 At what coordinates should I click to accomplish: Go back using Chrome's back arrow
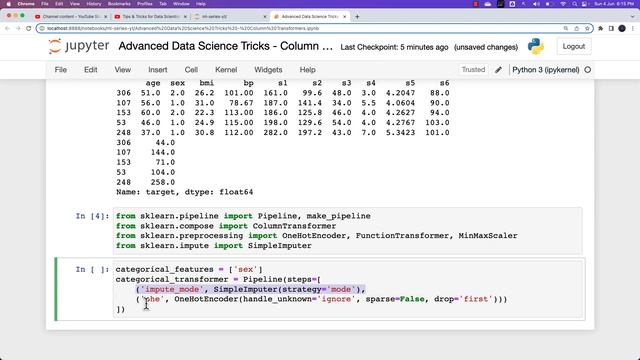tap(7, 28)
